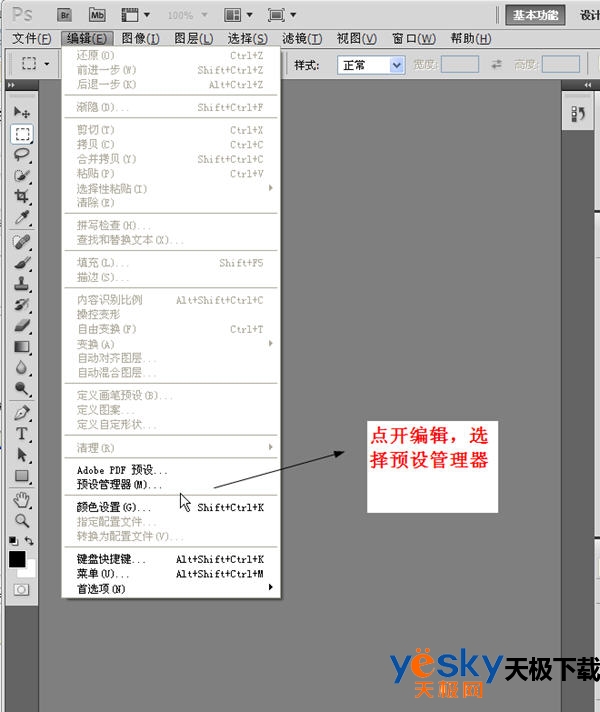This screenshot has height=712, width=600.
Task: Reset default foreground and background colors
Action: [x=14, y=540]
